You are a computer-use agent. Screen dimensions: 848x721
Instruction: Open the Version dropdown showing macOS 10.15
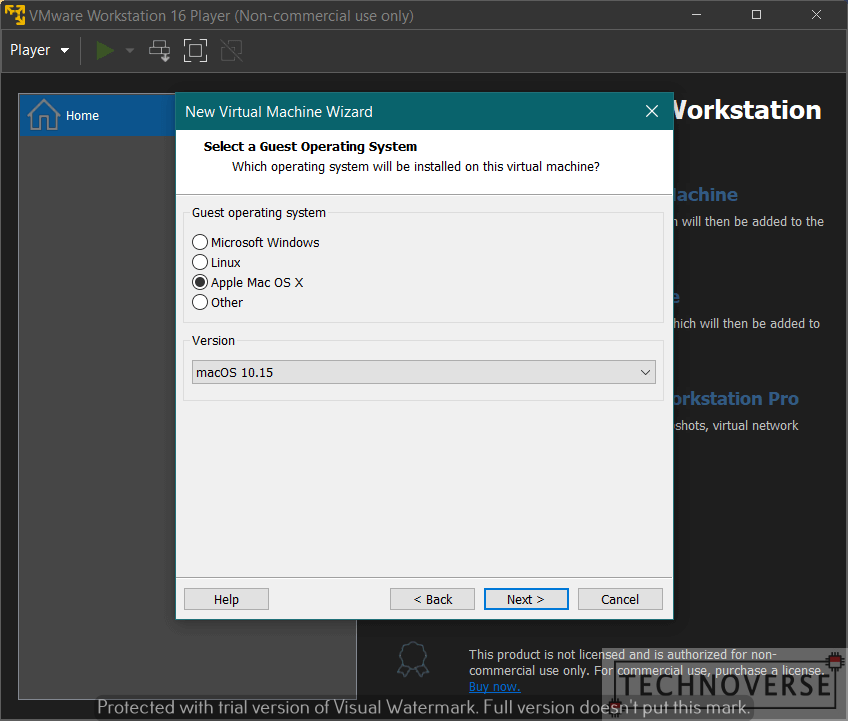tap(424, 373)
